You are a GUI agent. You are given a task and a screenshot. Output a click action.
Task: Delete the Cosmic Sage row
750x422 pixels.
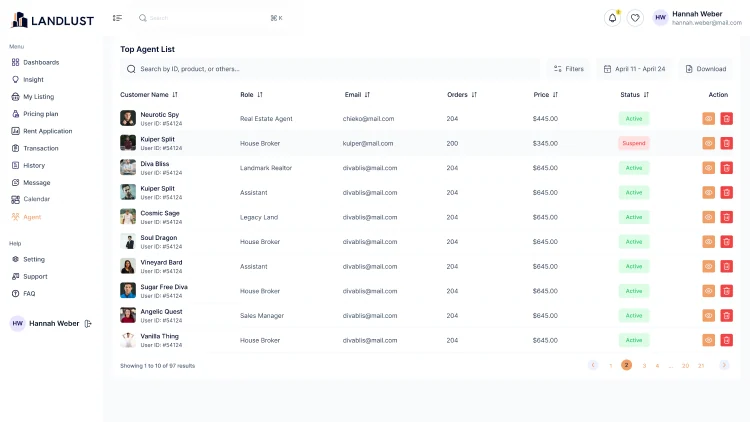726,217
